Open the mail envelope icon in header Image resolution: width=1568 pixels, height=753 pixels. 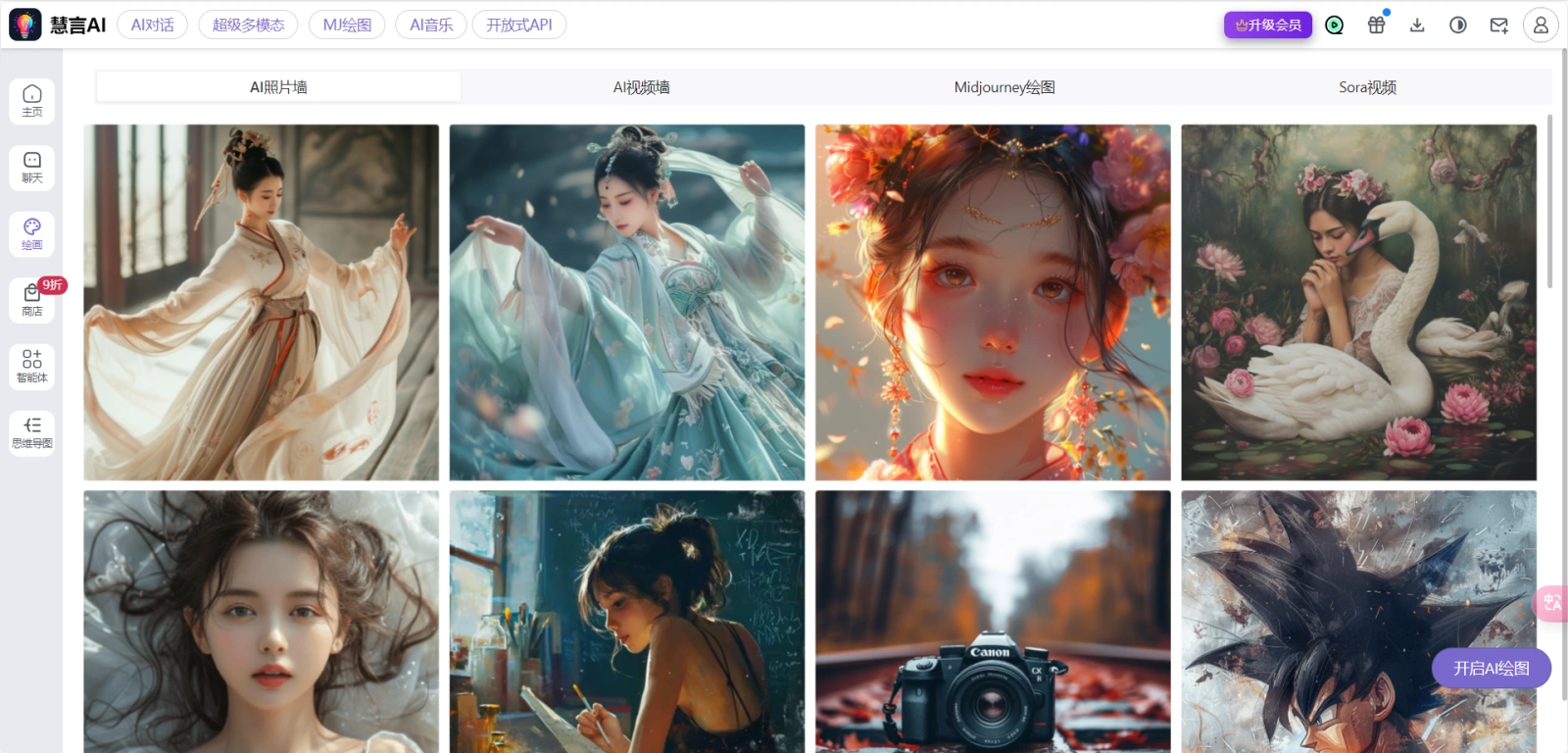click(x=1498, y=25)
